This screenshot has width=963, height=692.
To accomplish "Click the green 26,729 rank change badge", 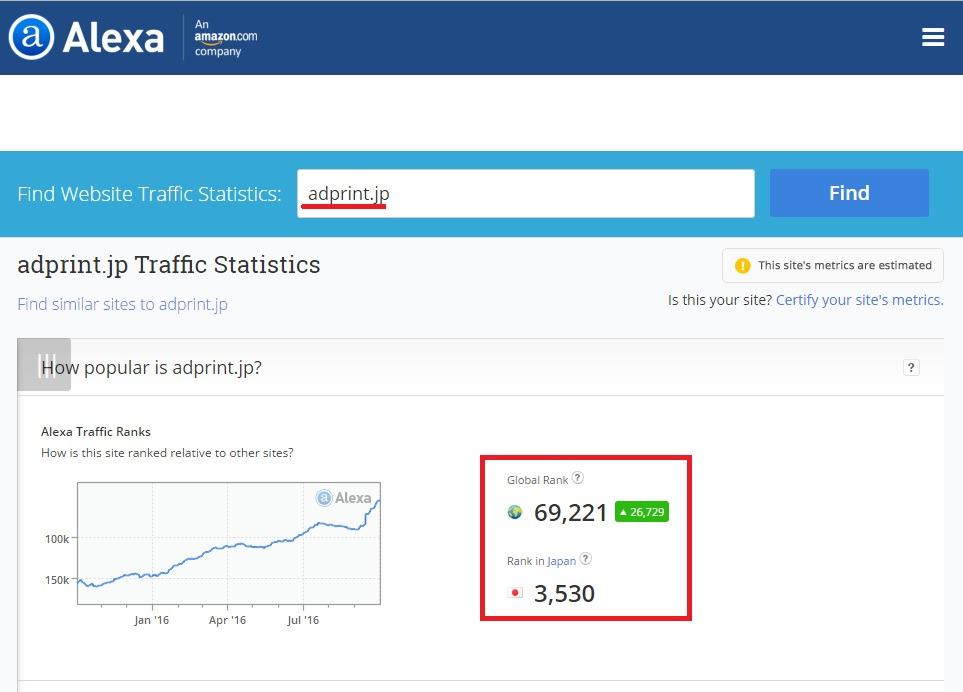I will tap(642, 512).
